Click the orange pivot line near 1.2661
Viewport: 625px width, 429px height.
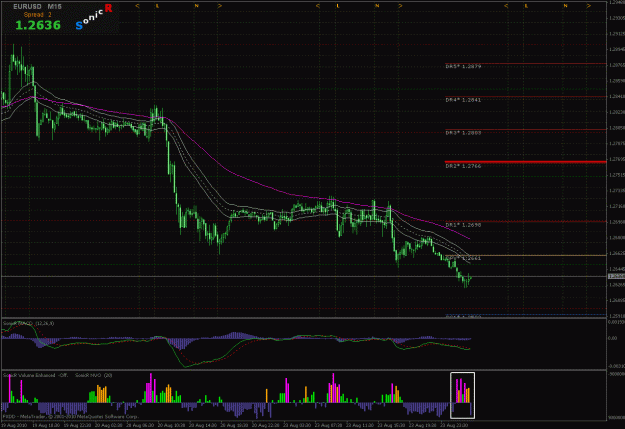pyautogui.click(x=525, y=256)
